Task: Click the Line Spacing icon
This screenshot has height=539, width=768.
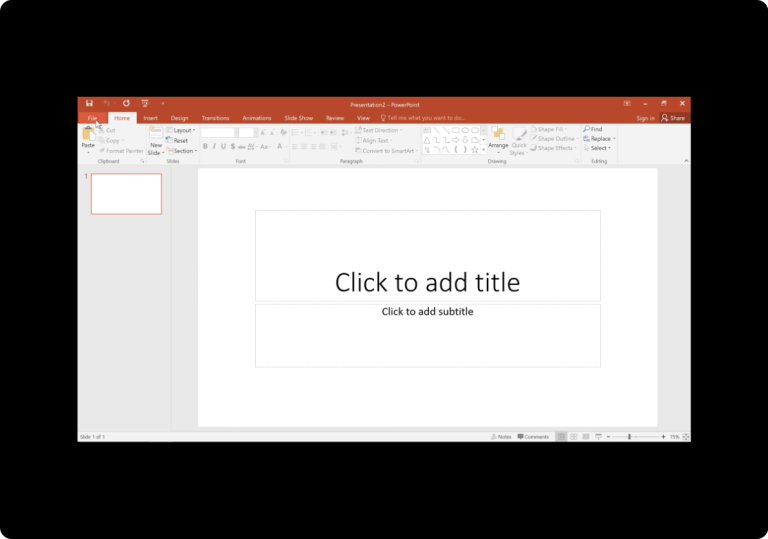Action: point(345,133)
